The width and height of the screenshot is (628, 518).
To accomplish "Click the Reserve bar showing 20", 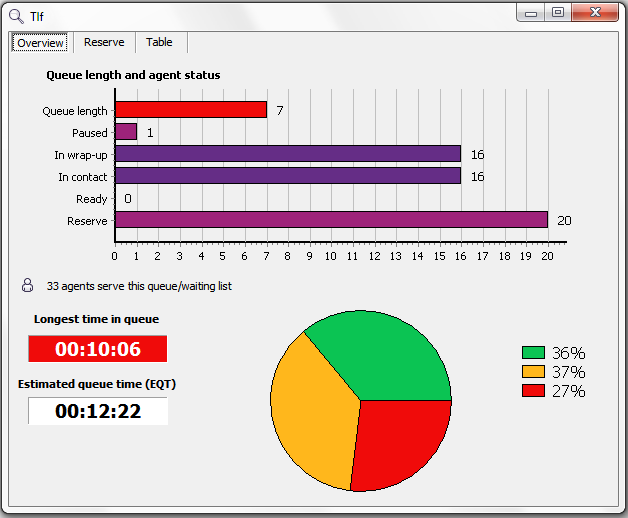I will [x=331, y=220].
